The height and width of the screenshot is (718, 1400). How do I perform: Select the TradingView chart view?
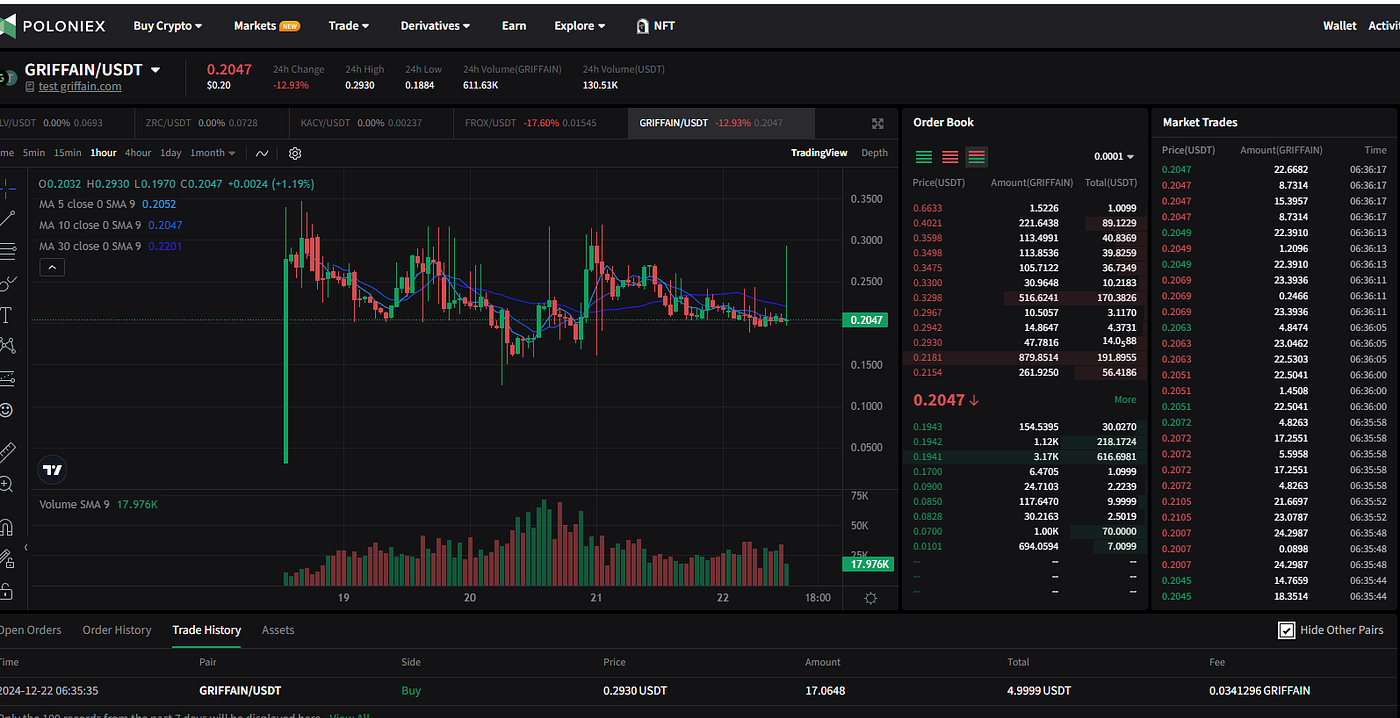819,153
